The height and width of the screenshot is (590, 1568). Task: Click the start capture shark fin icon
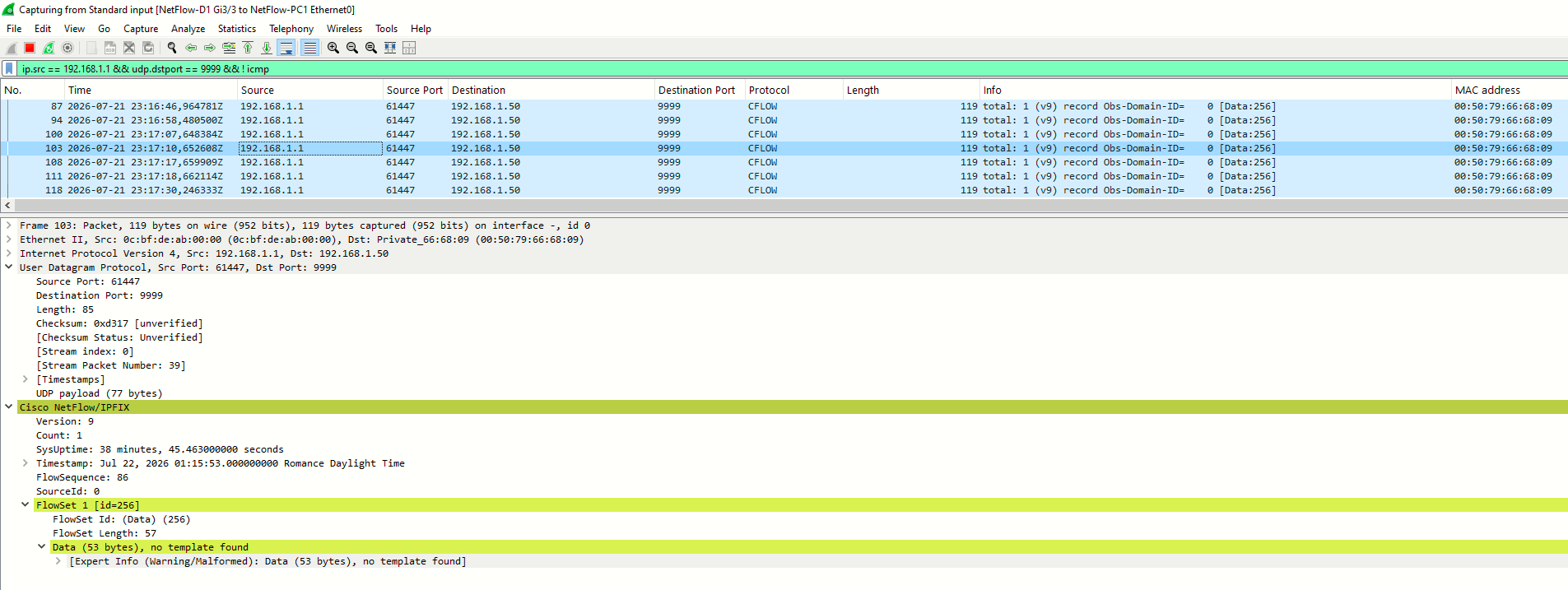[x=12, y=48]
